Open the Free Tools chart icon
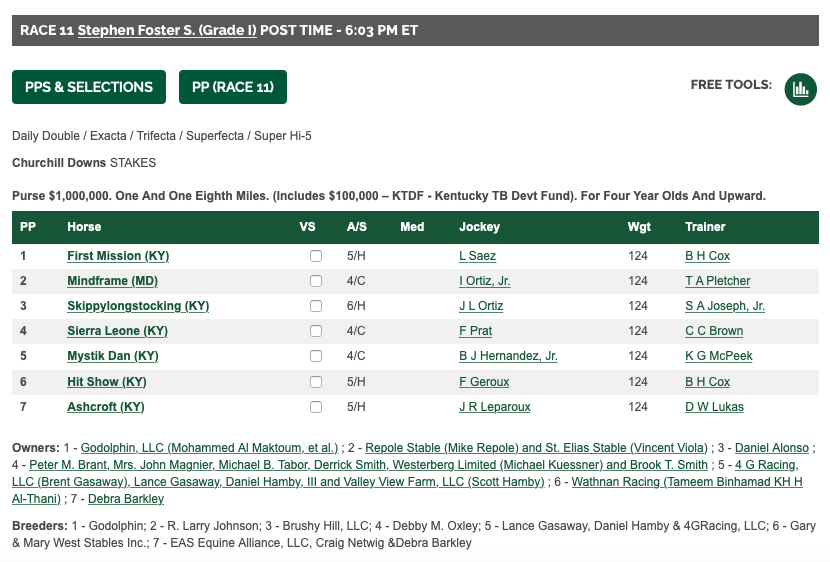 click(800, 89)
